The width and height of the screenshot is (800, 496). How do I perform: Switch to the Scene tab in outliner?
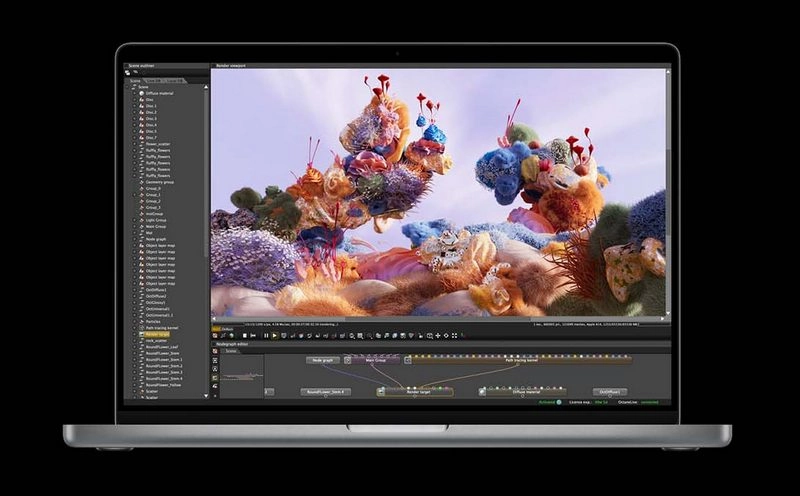134,80
